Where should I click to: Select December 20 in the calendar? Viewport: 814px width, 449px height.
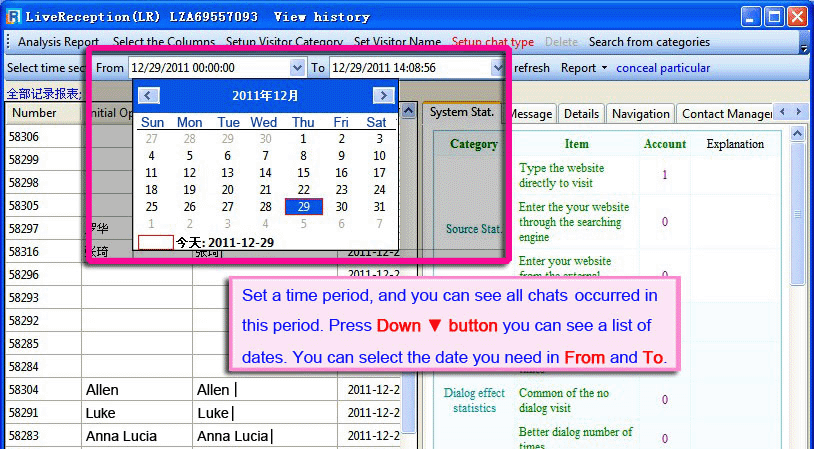tap(227, 189)
